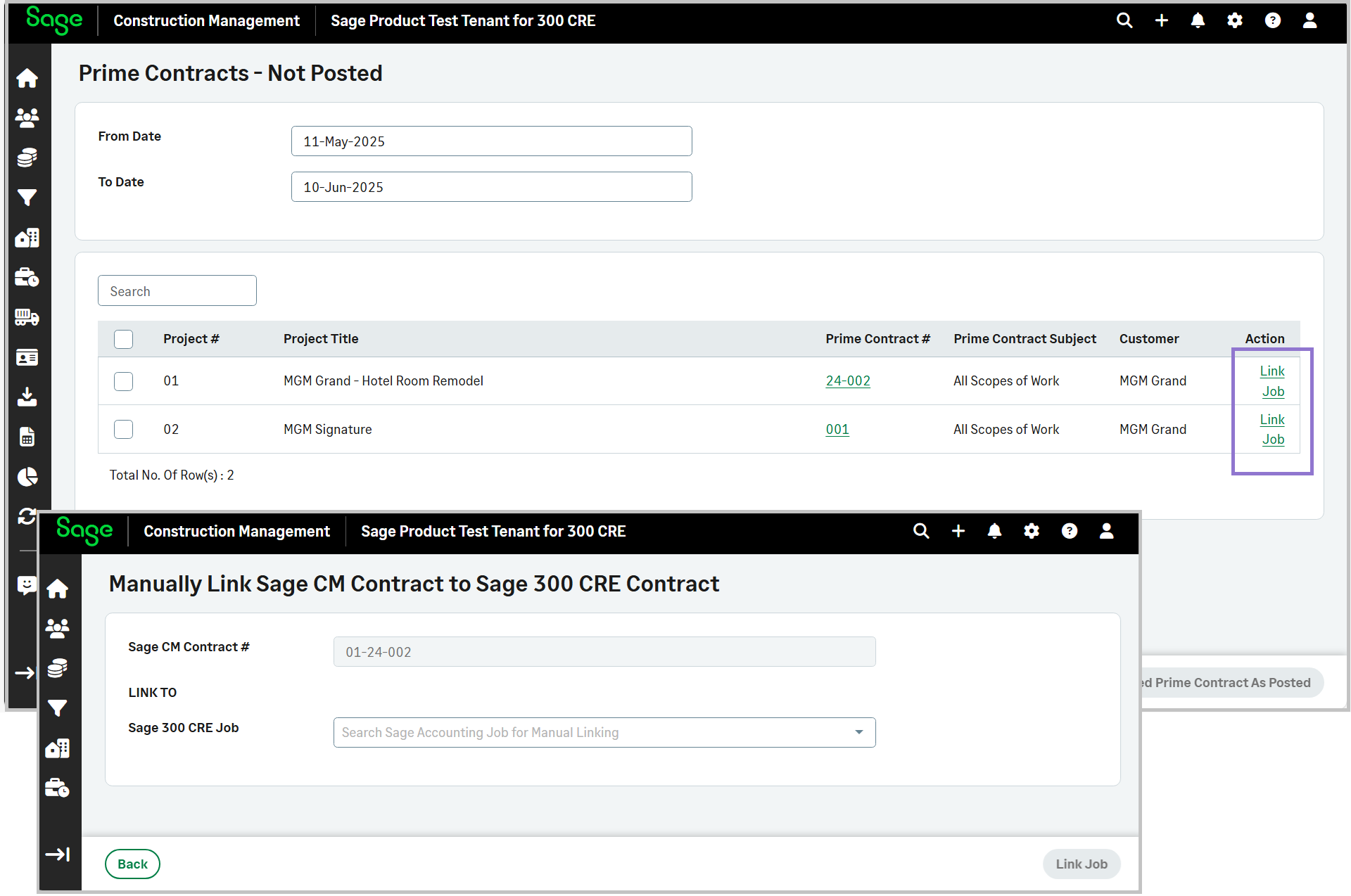This screenshot has width=1351, height=896.
Task: Open the briefcase clock icon in the Prime Contracts sidebar
Action: 27,277
